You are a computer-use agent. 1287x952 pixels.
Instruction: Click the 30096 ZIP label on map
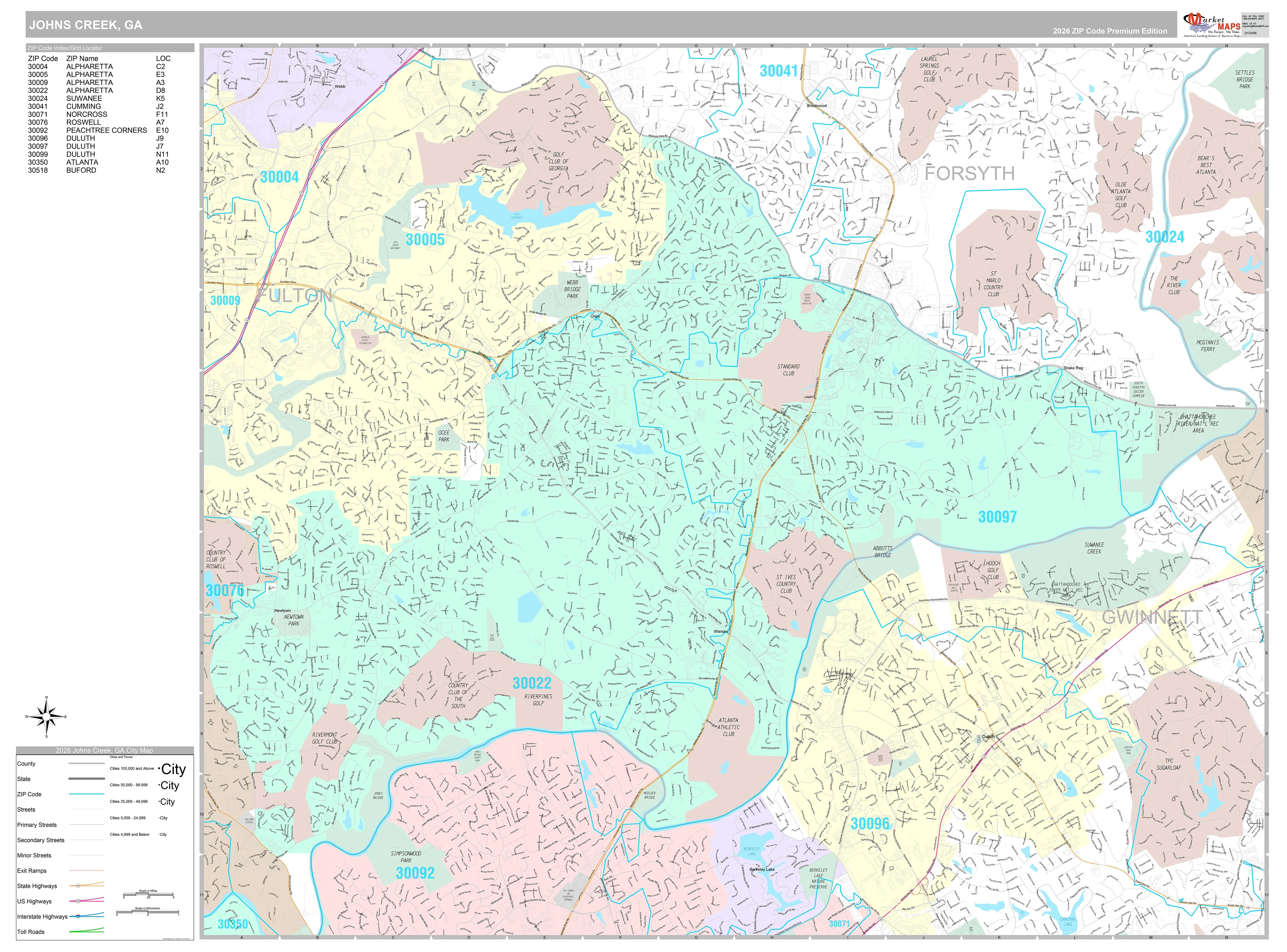click(x=870, y=824)
